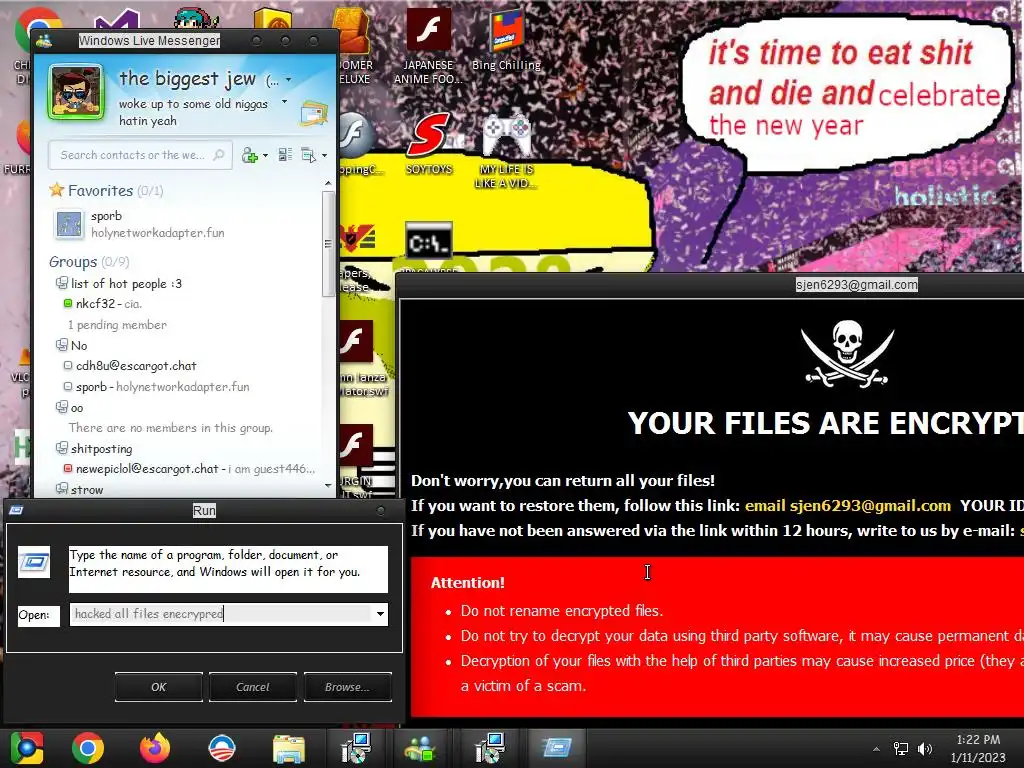This screenshot has width=1024, height=768.
Task: Click the sjen6293@gmail.com window title
Action: pyautogui.click(x=857, y=285)
